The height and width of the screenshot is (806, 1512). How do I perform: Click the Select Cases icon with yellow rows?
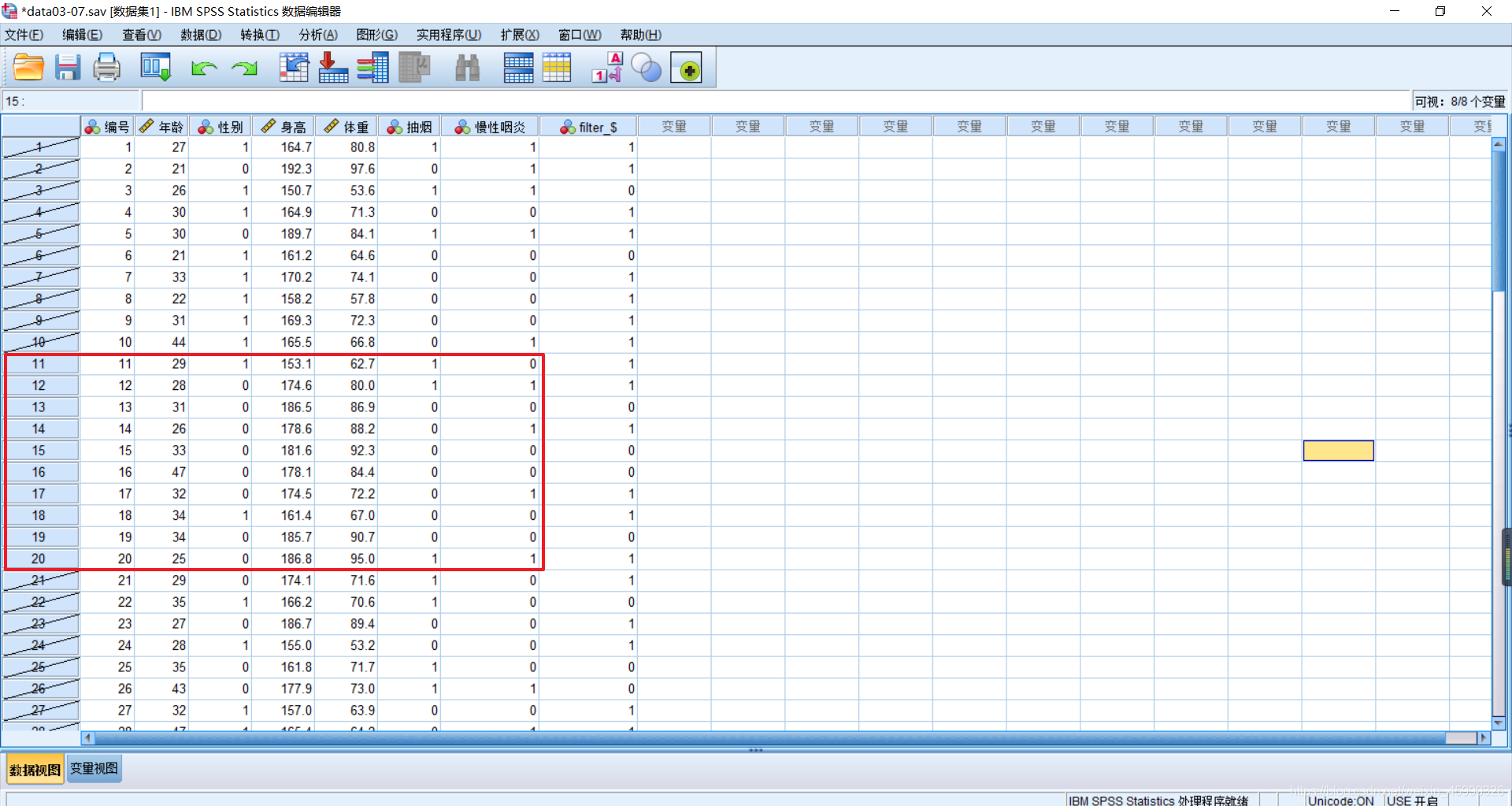coord(557,68)
